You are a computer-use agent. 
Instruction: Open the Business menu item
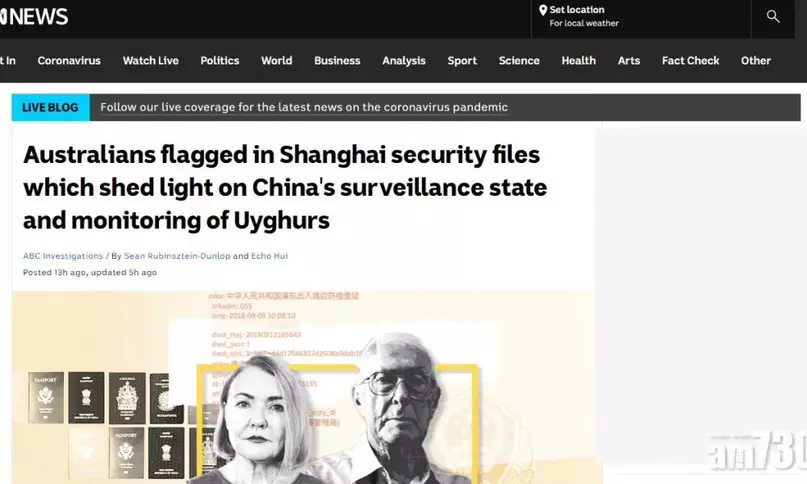337,61
